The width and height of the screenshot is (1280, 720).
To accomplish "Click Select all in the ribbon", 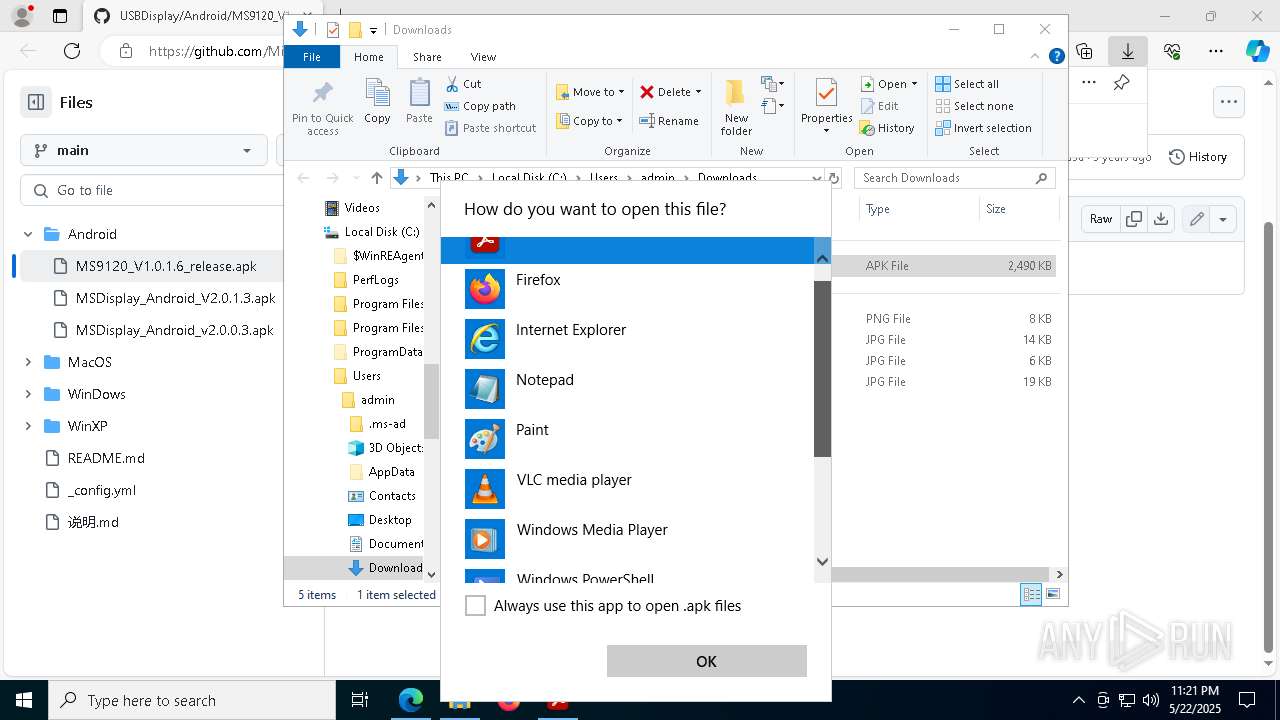I will [x=967, y=84].
